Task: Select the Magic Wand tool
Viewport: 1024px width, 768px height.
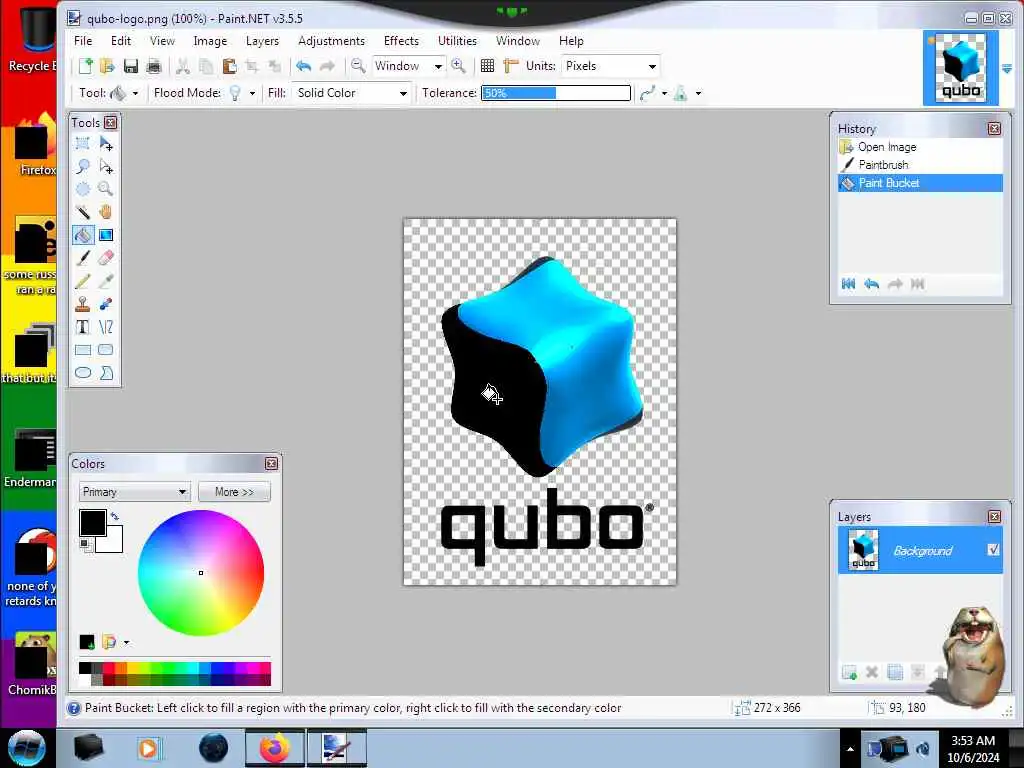Action: pos(83,212)
